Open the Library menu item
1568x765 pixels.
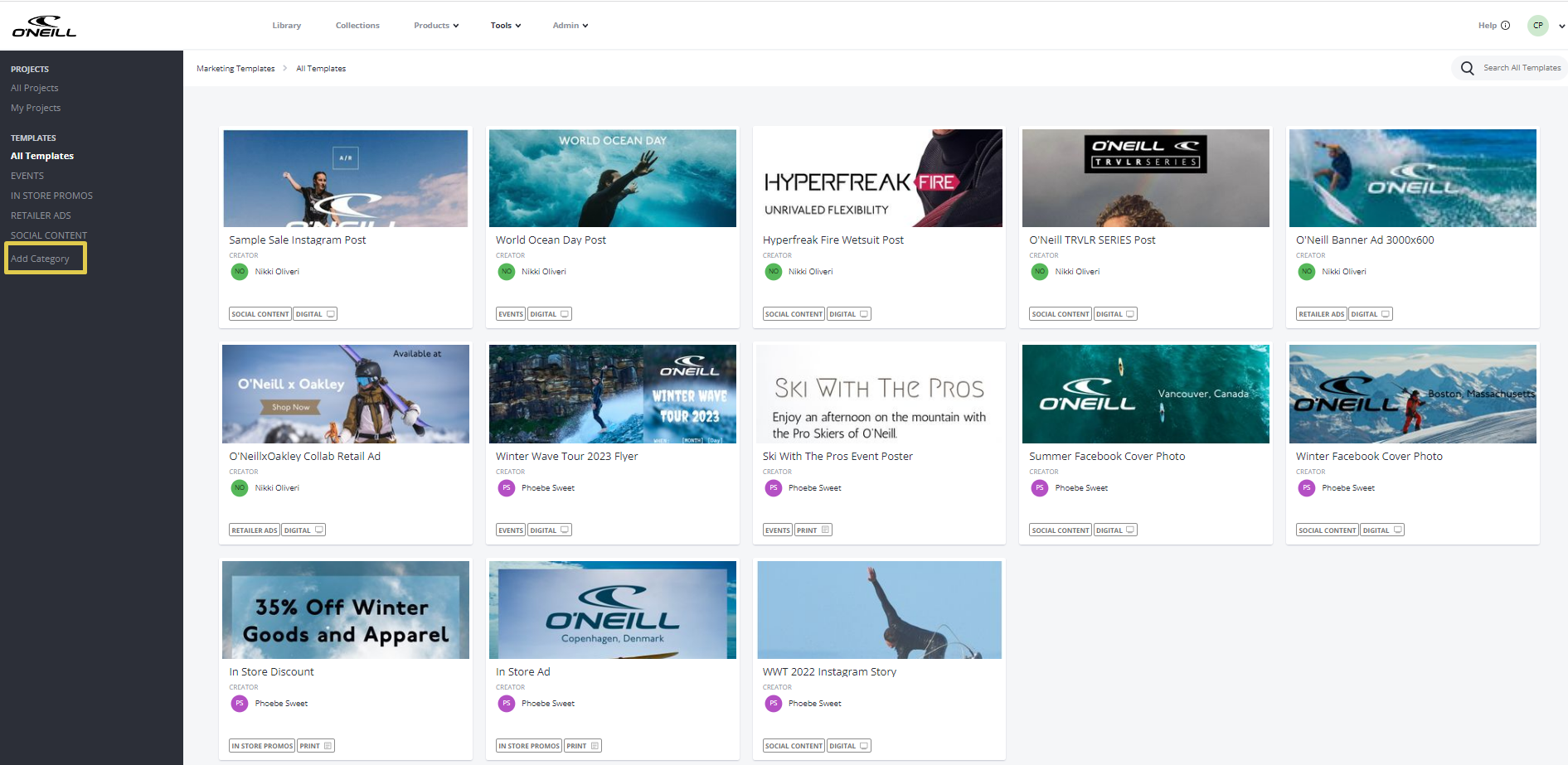287,26
